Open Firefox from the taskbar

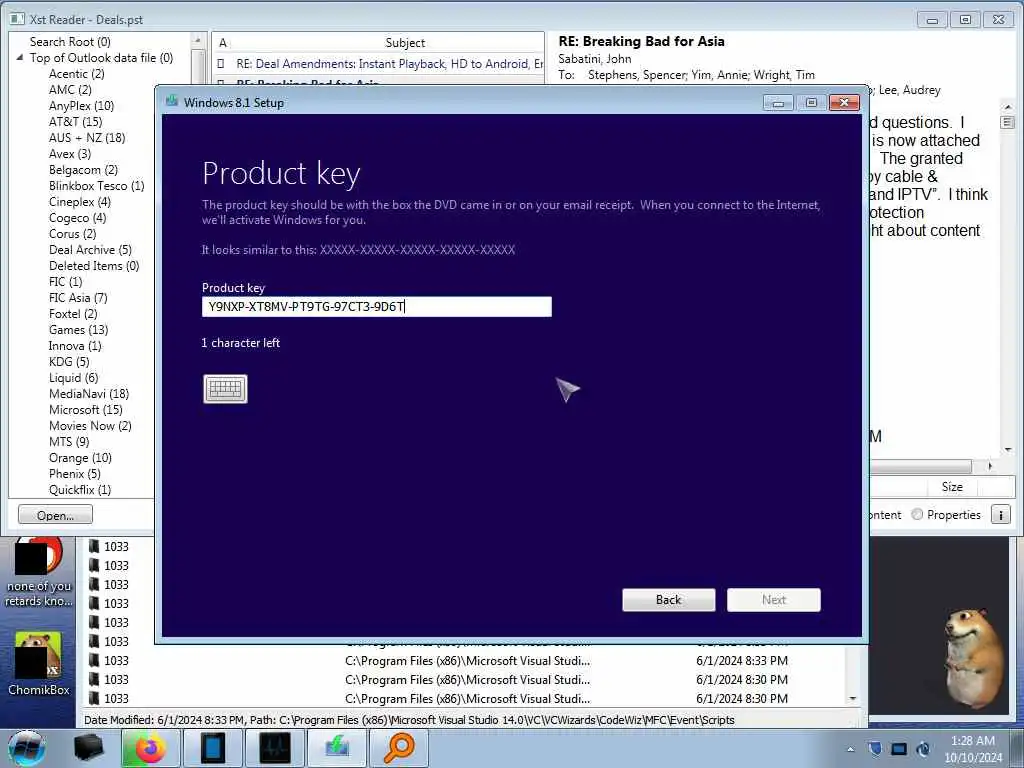click(x=150, y=748)
